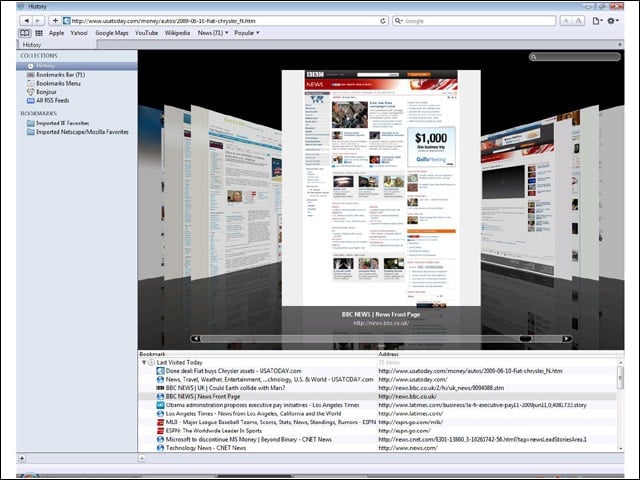Open the Show All Bookmarks book icon
The image size is (640, 480).
pos(24,33)
